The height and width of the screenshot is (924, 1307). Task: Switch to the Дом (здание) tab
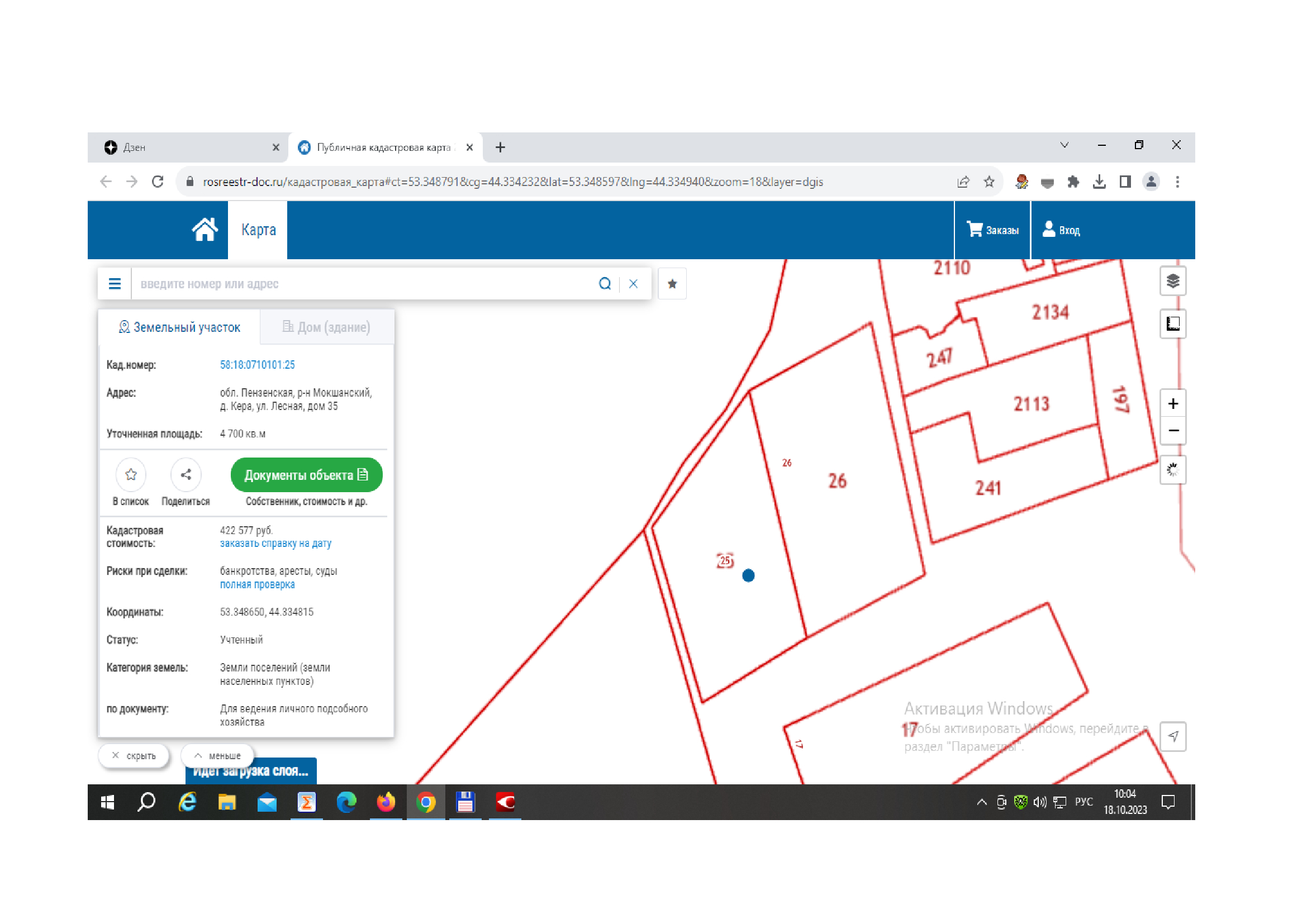click(x=326, y=327)
